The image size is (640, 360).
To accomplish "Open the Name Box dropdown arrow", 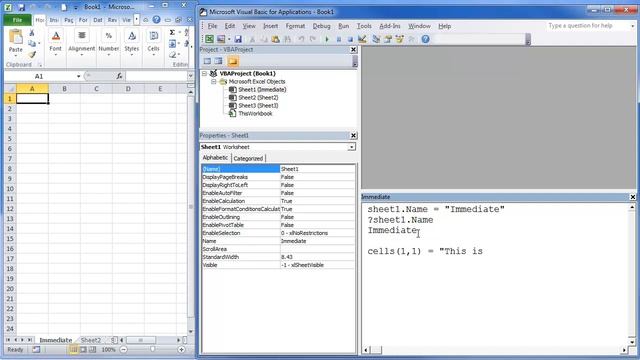I will click(x=78, y=76).
